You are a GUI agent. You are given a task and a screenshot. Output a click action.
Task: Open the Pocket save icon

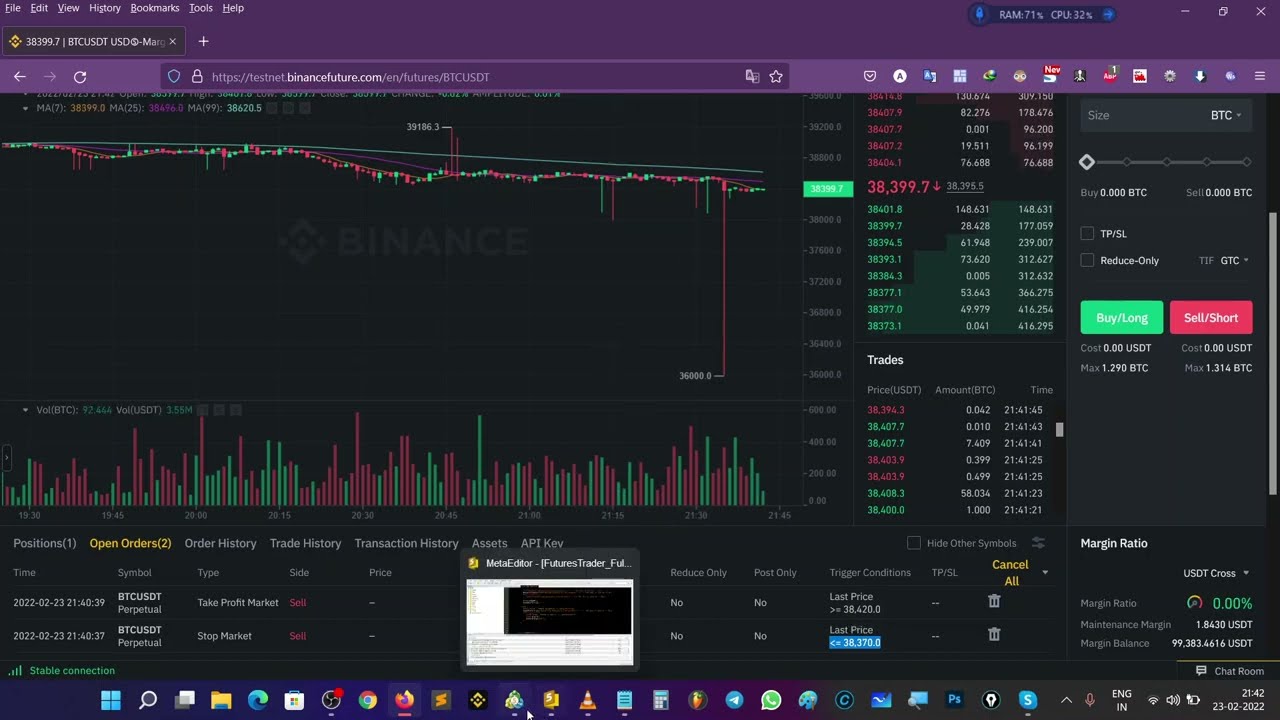[x=870, y=76]
